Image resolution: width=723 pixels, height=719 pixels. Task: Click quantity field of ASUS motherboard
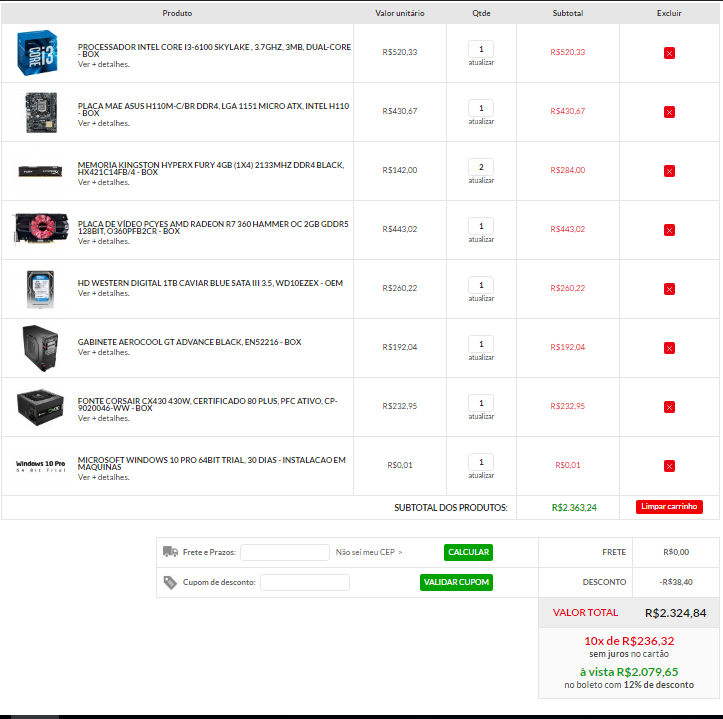(x=481, y=108)
